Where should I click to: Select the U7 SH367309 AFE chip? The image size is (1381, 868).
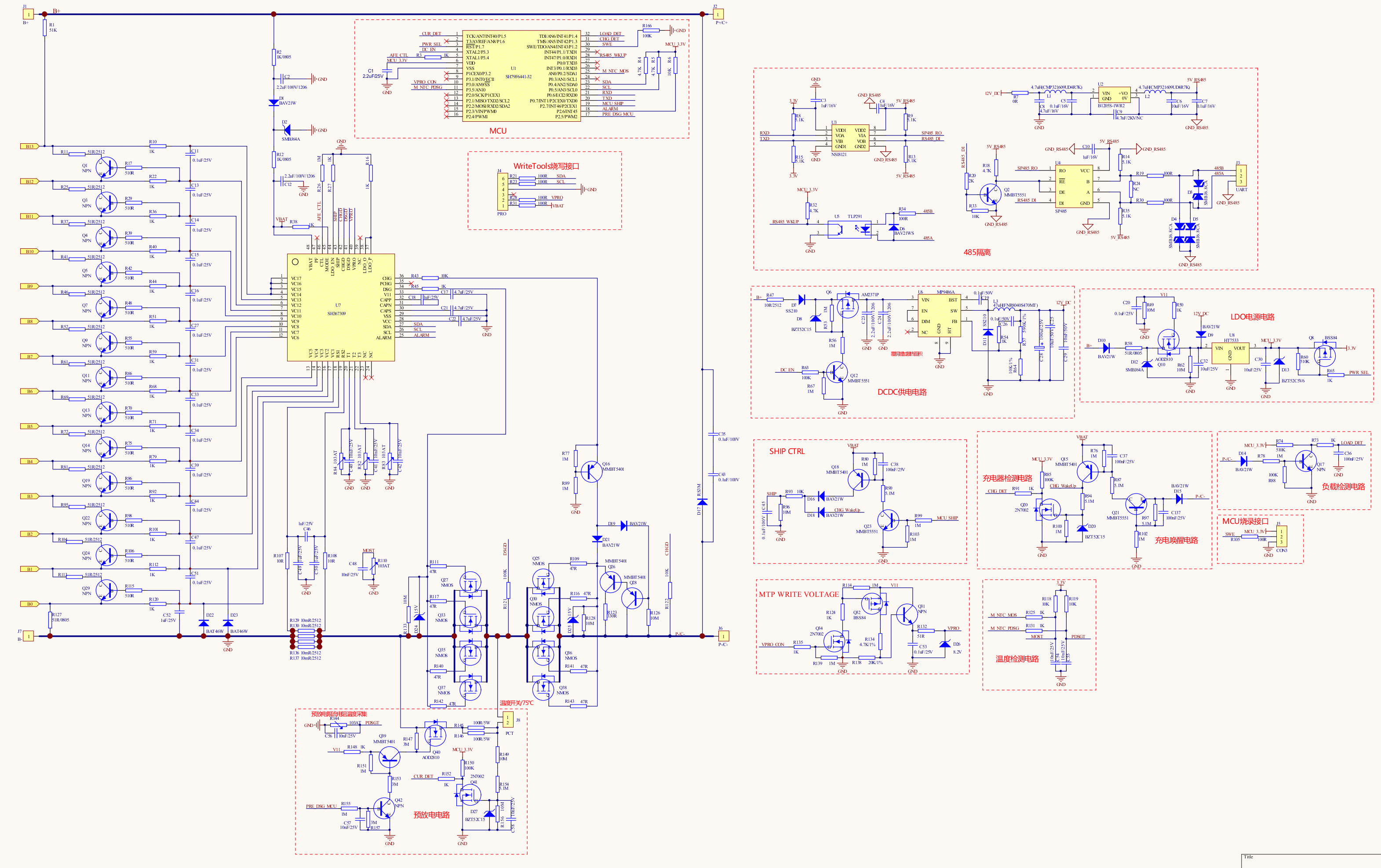tap(341, 307)
